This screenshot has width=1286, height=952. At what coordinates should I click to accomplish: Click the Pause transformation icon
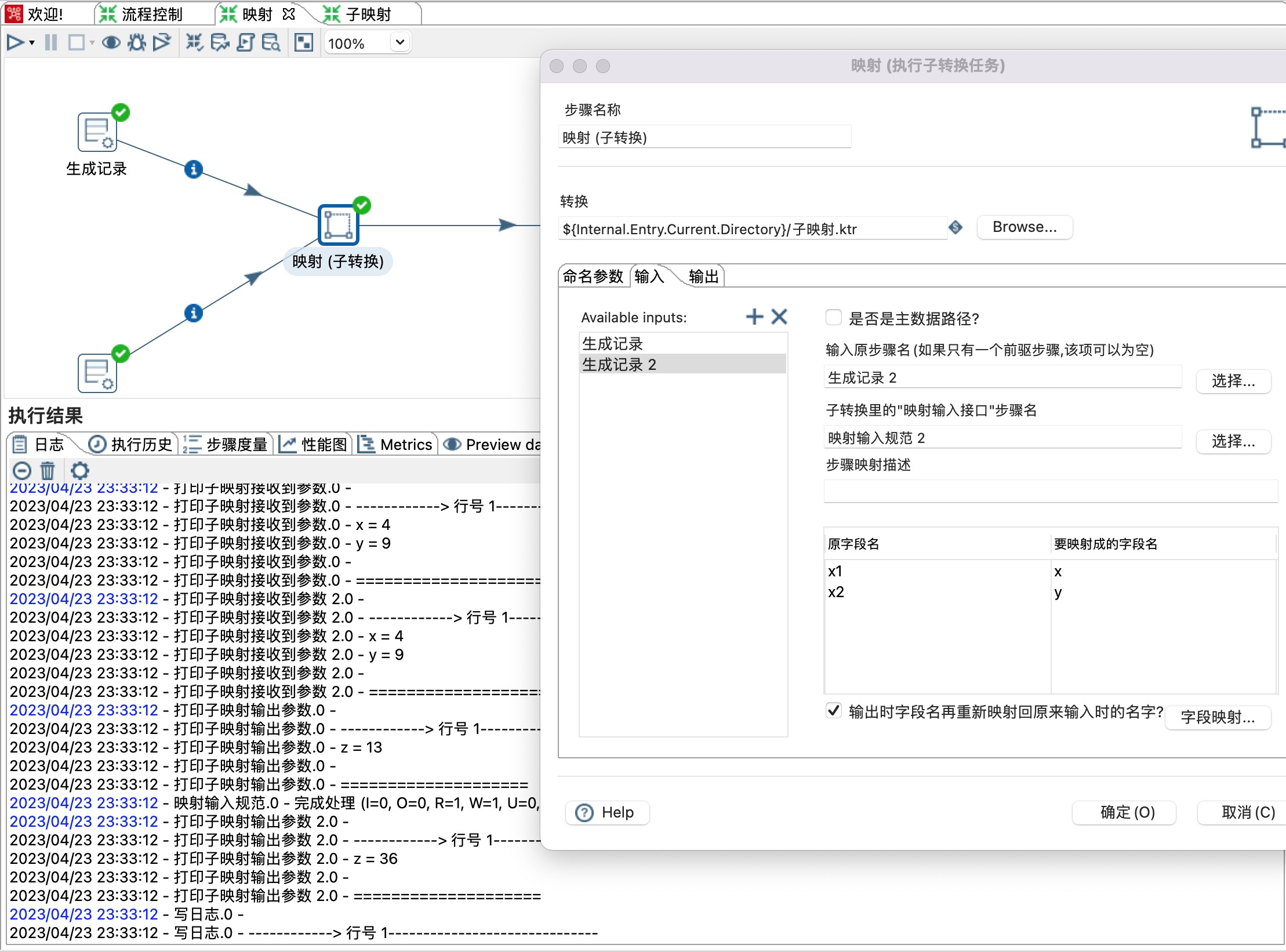click(x=51, y=43)
